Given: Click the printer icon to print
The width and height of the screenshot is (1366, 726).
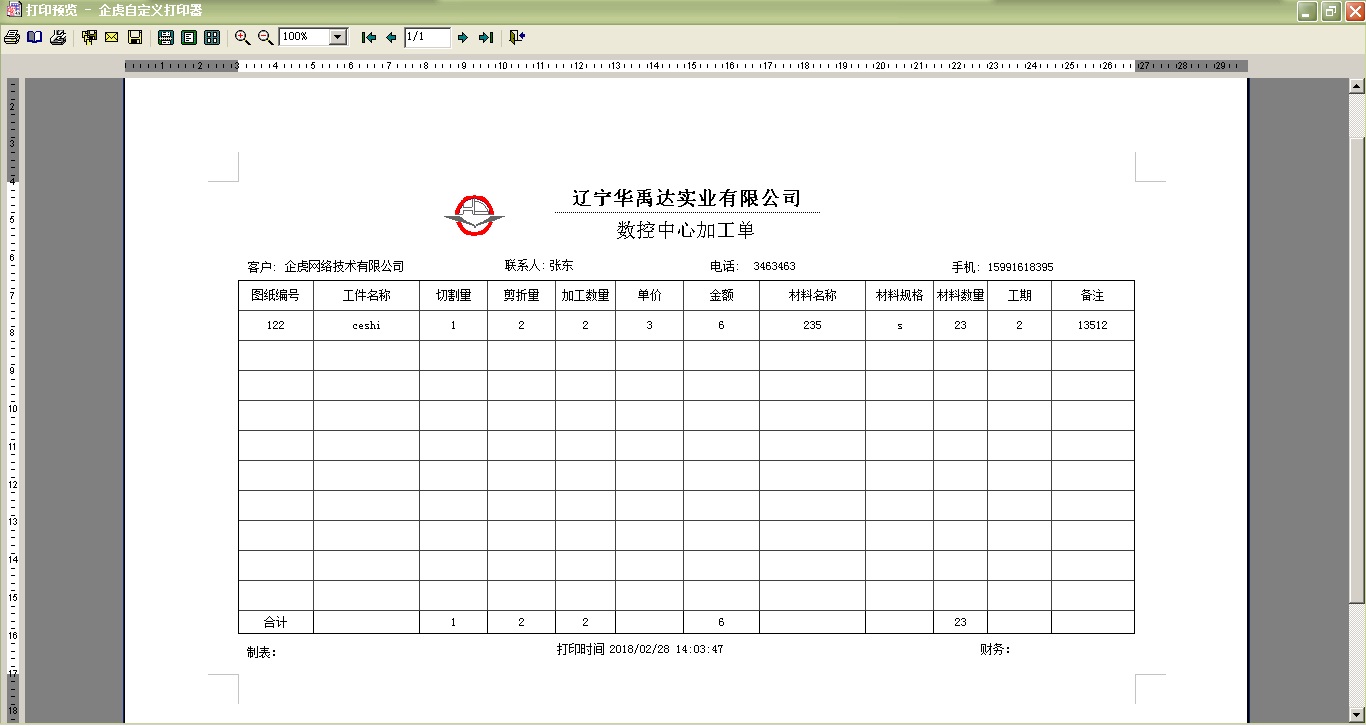Looking at the screenshot, I should pos(12,37).
